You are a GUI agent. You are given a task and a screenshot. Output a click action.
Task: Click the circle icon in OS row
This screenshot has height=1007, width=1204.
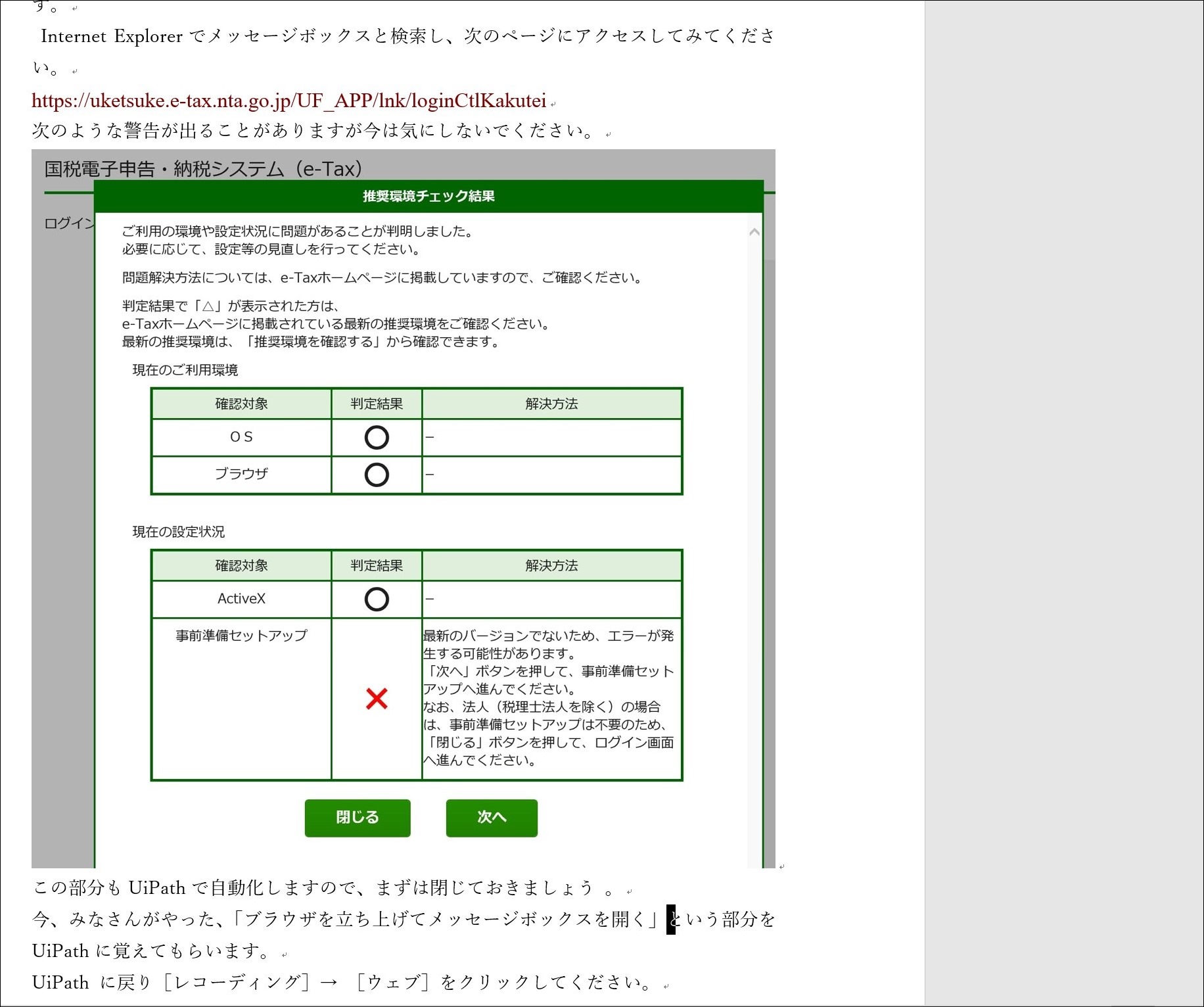pos(377,438)
